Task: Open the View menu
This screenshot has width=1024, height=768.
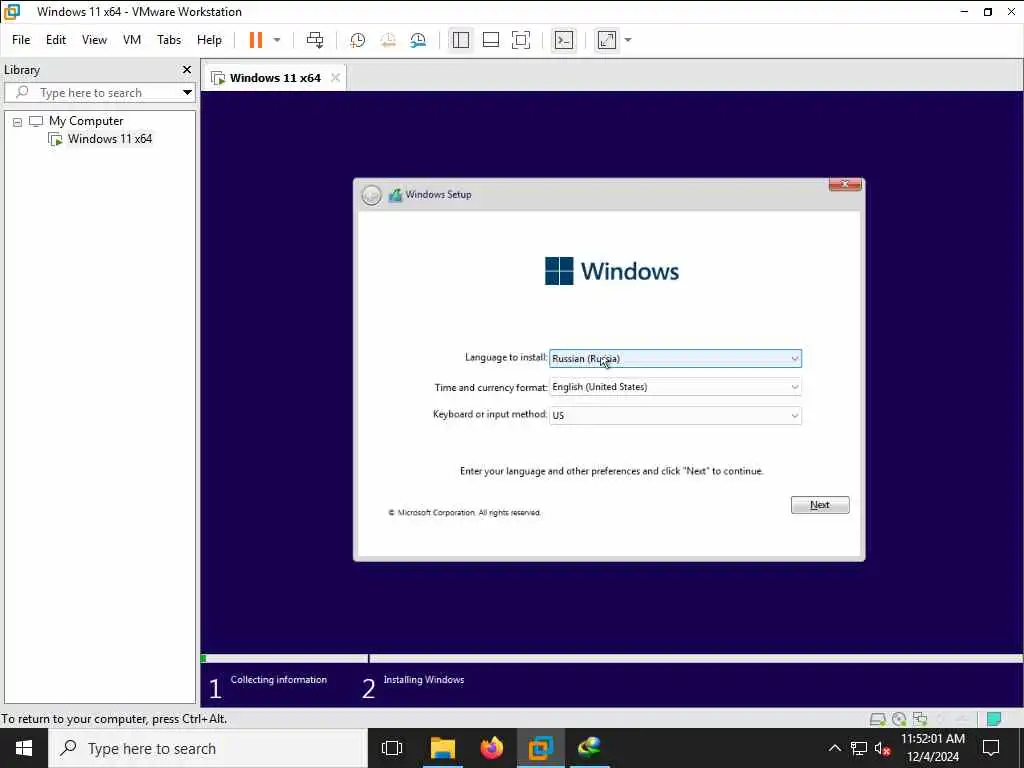Action: (x=94, y=40)
